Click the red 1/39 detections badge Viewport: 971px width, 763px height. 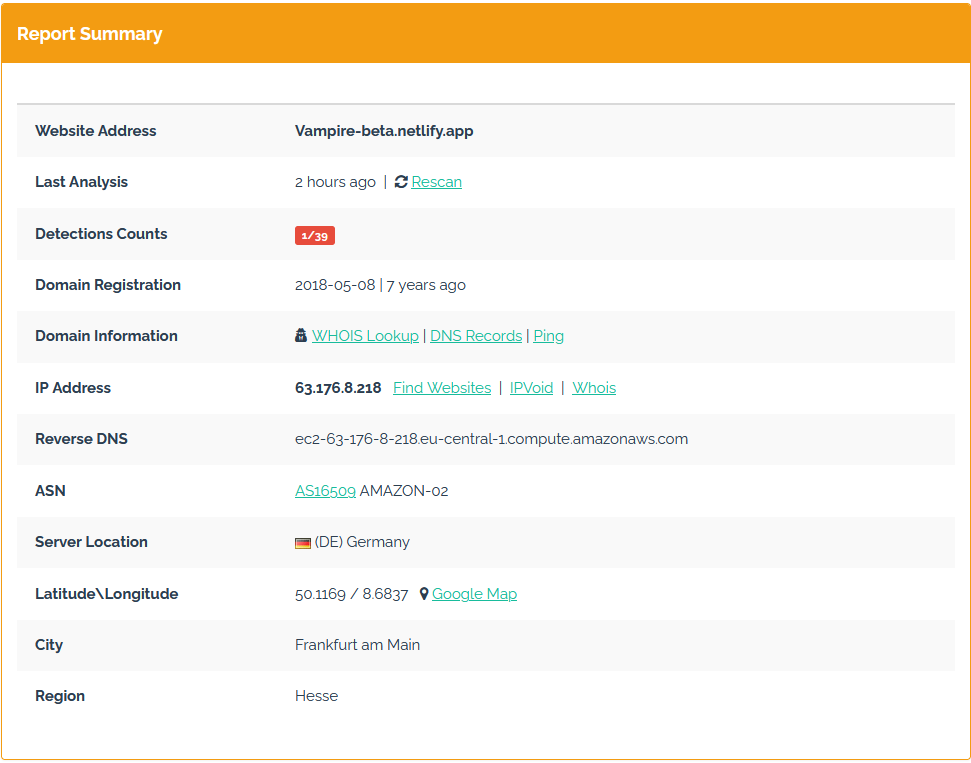click(x=315, y=235)
